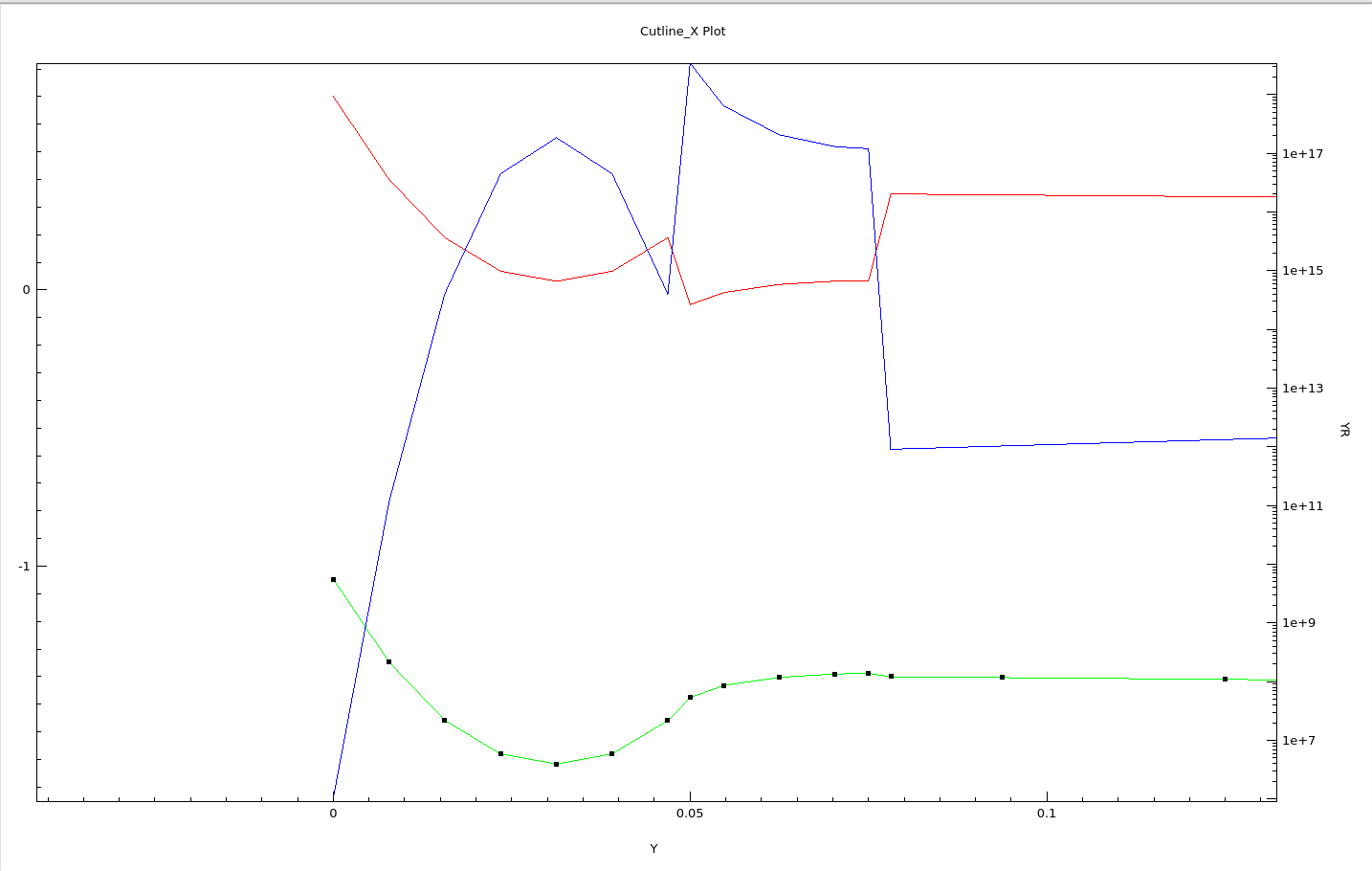Viewport: 1372px width, 871px height.
Task: Click the "0.1" X-axis tick label
Action: point(1047,814)
